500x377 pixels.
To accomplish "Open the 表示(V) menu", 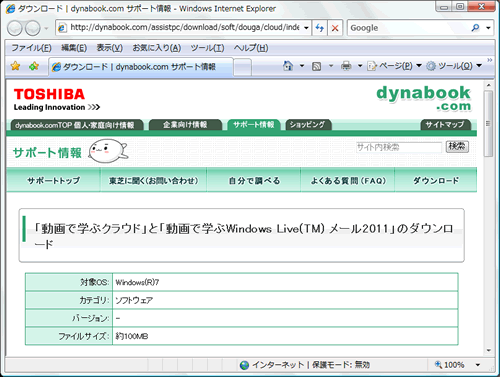I will 109,48.
